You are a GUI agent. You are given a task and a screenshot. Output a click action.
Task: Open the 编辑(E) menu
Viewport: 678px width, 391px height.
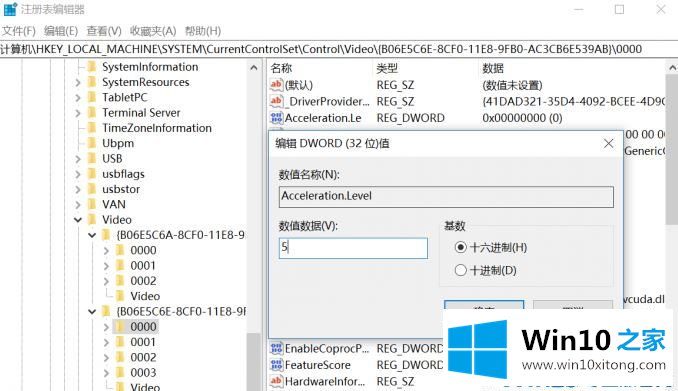point(61,31)
